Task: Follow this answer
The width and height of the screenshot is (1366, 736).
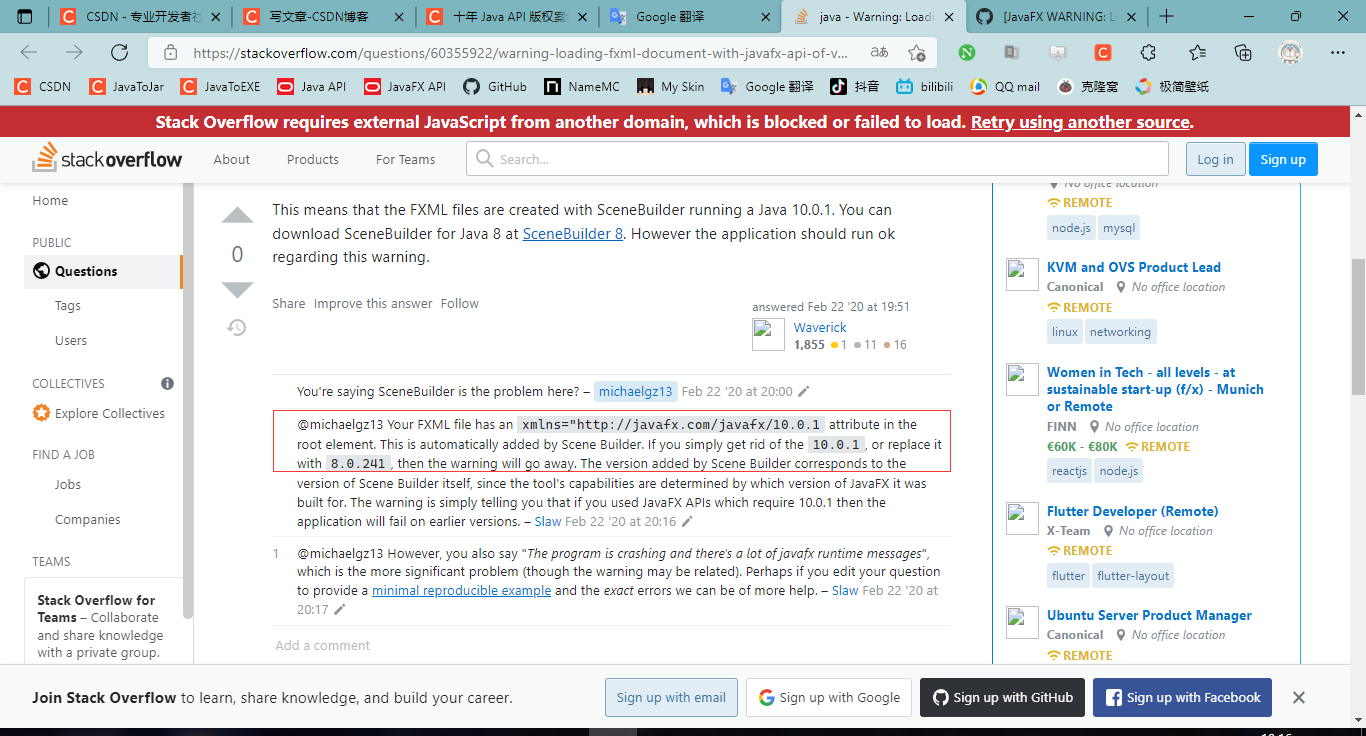Action: pos(459,303)
